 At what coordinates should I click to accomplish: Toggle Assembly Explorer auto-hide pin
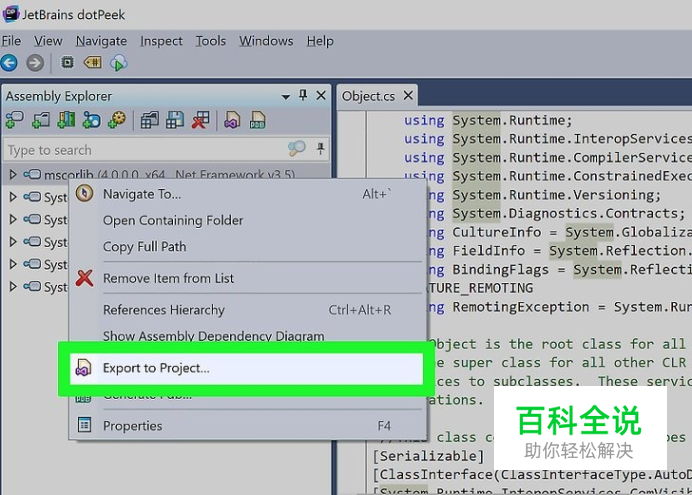tap(303, 95)
